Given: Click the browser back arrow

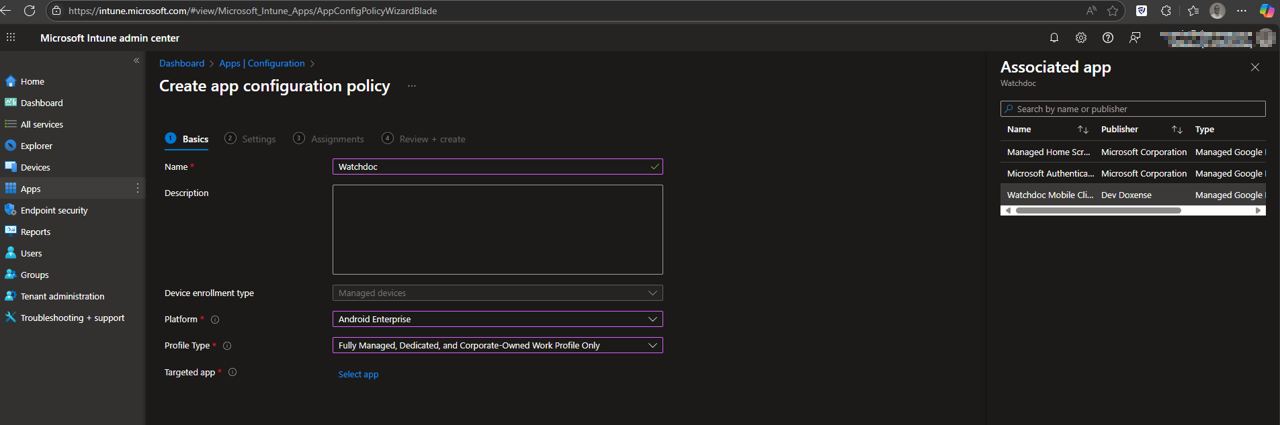Looking at the screenshot, I should pyautogui.click(x=7, y=11).
